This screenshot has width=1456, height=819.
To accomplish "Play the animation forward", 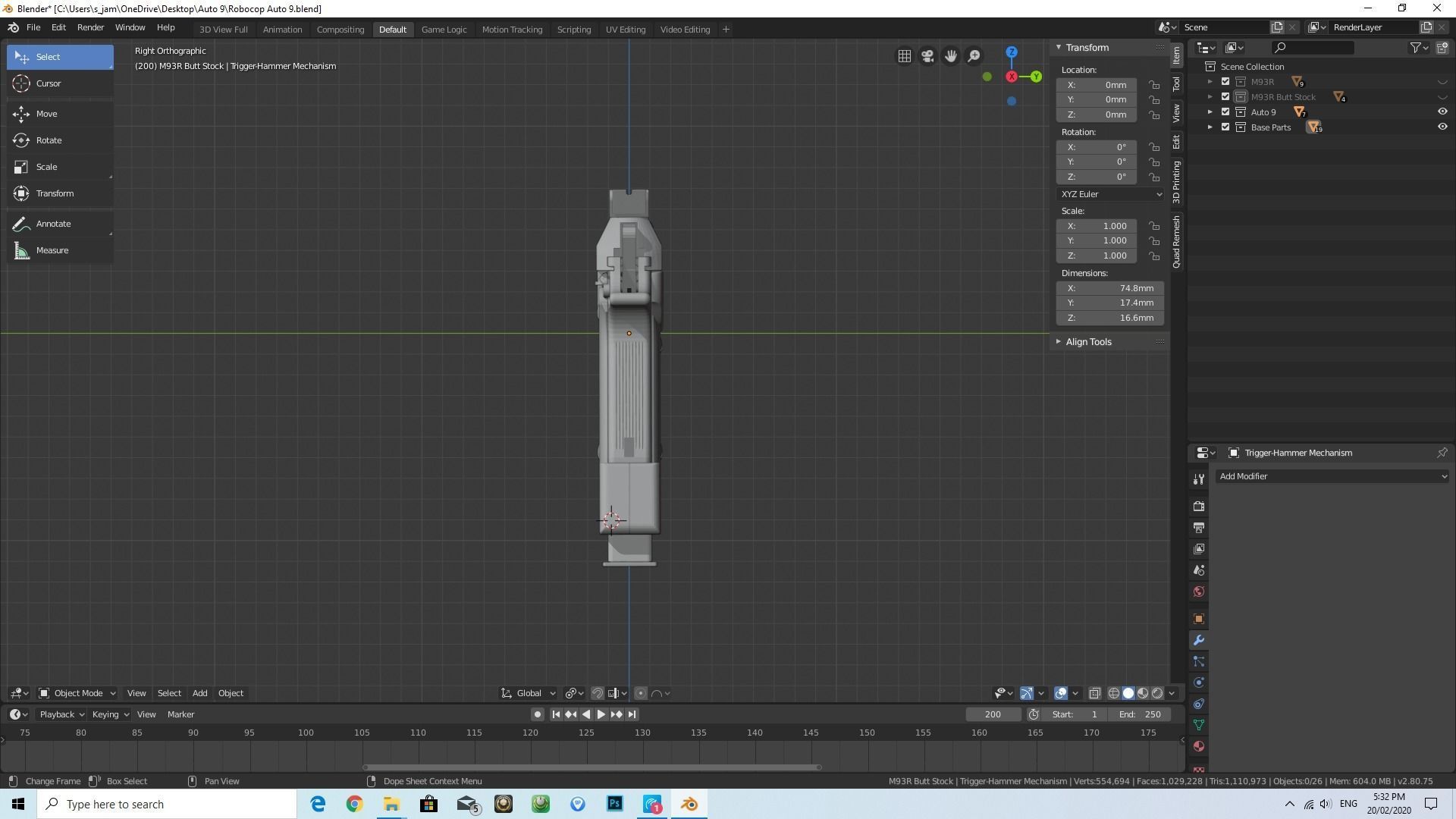I will click(x=601, y=714).
